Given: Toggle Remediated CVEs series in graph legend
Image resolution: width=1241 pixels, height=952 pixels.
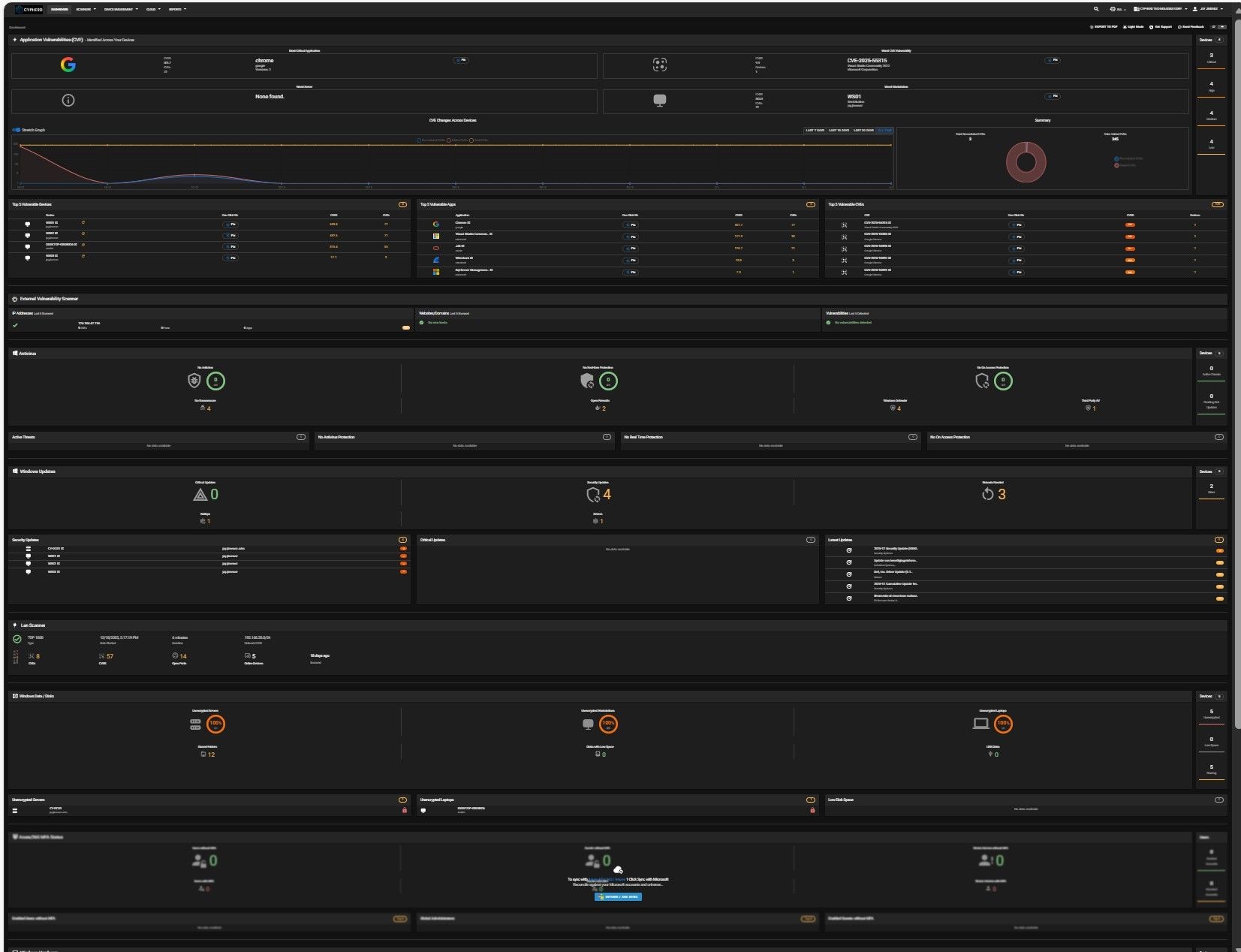Looking at the screenshot, I should pyautogui.click(x=431, y=140).
